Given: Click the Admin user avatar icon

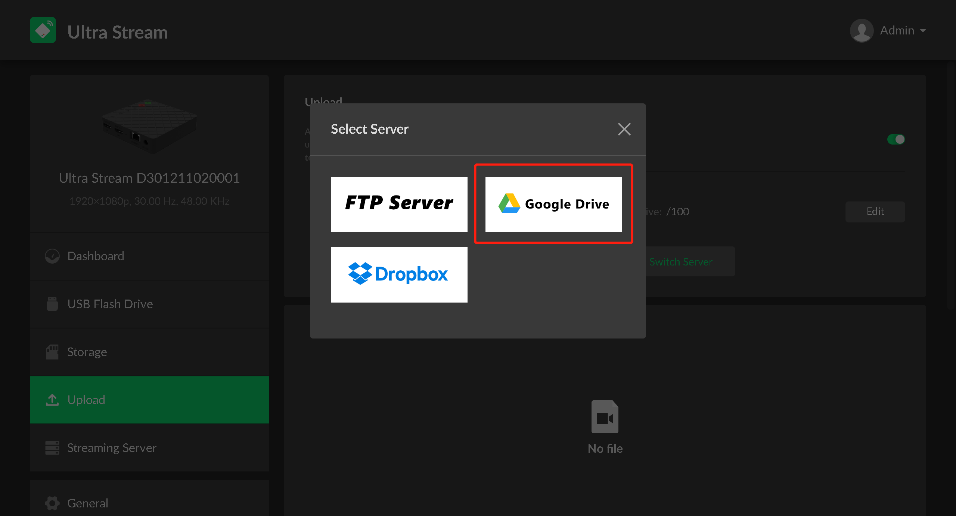Looking at the screenshot, I should coord(861,30).
